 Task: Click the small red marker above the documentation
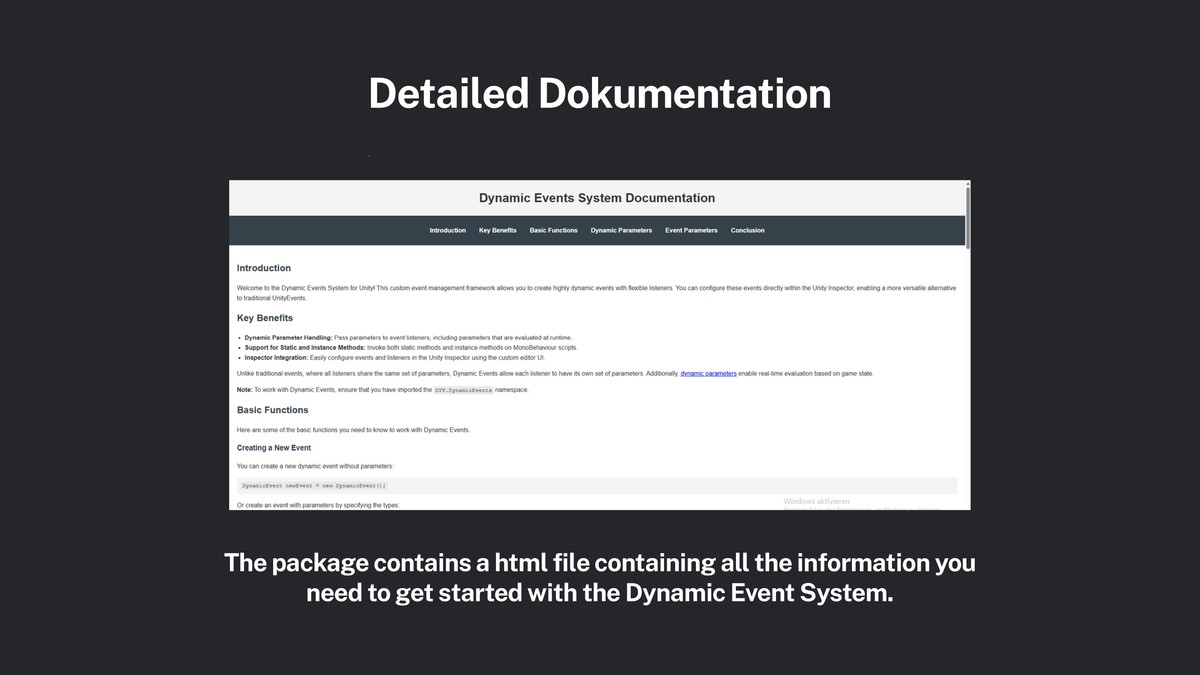coord(369,154)
